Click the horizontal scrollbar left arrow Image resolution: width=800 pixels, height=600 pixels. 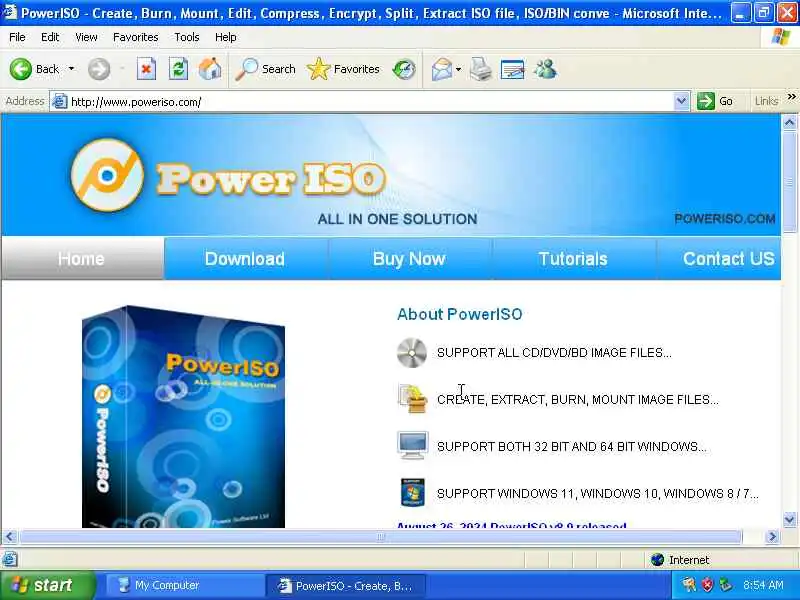coord(10,537)
